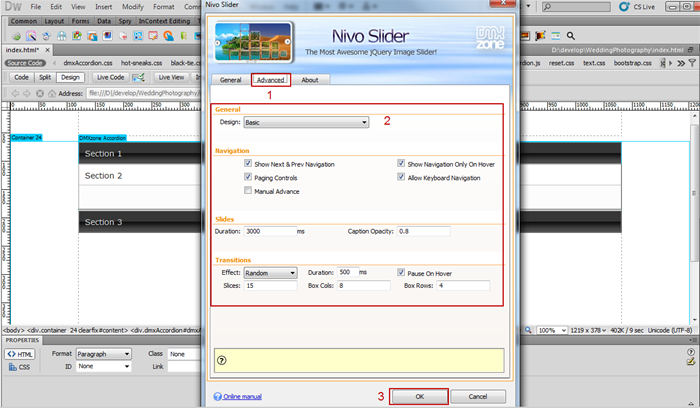The width and height of the screenshot is (700, 408).
Task: Click the Nivo Slider preview thumbnail
Action: pos(253,42)
